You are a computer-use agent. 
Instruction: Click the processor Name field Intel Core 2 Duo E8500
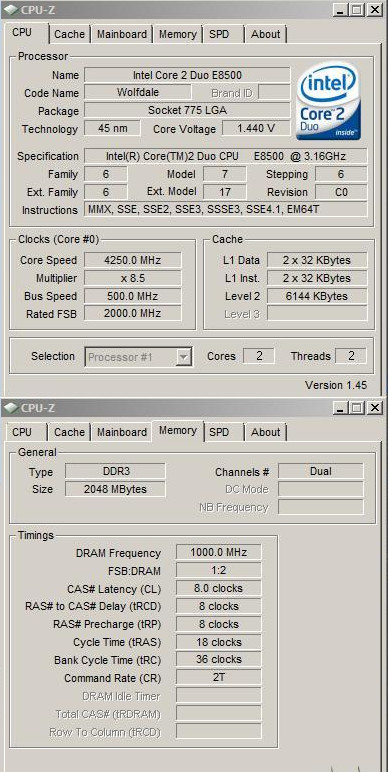(x=187, y=75)
